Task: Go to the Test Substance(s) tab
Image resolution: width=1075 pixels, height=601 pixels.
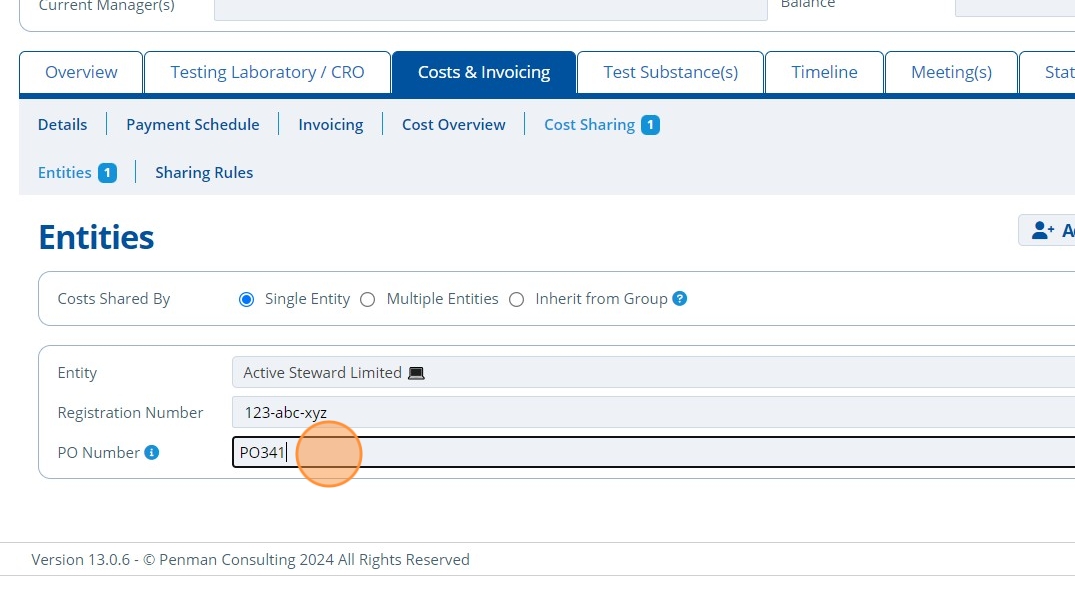Action: (671, 72)
